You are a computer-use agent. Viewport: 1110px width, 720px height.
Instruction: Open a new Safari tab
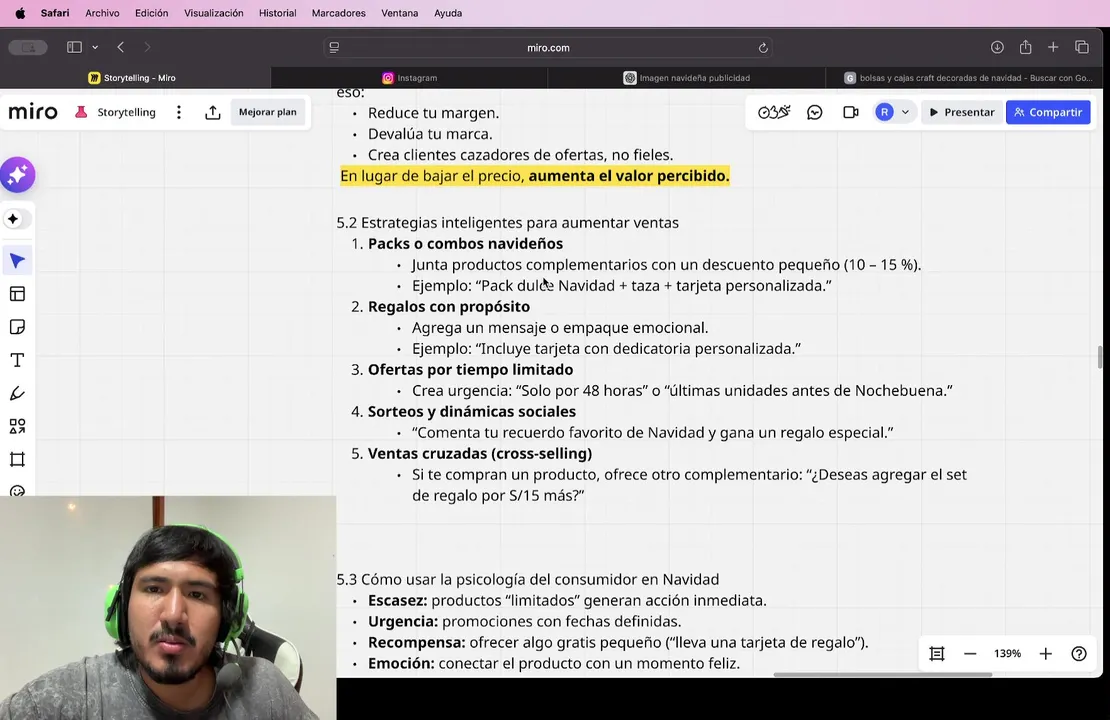[1053, 47]
